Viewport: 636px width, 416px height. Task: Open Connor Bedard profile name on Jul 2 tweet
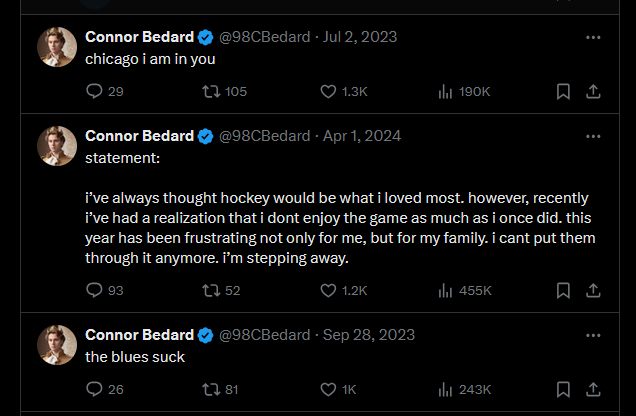point(139,37)
